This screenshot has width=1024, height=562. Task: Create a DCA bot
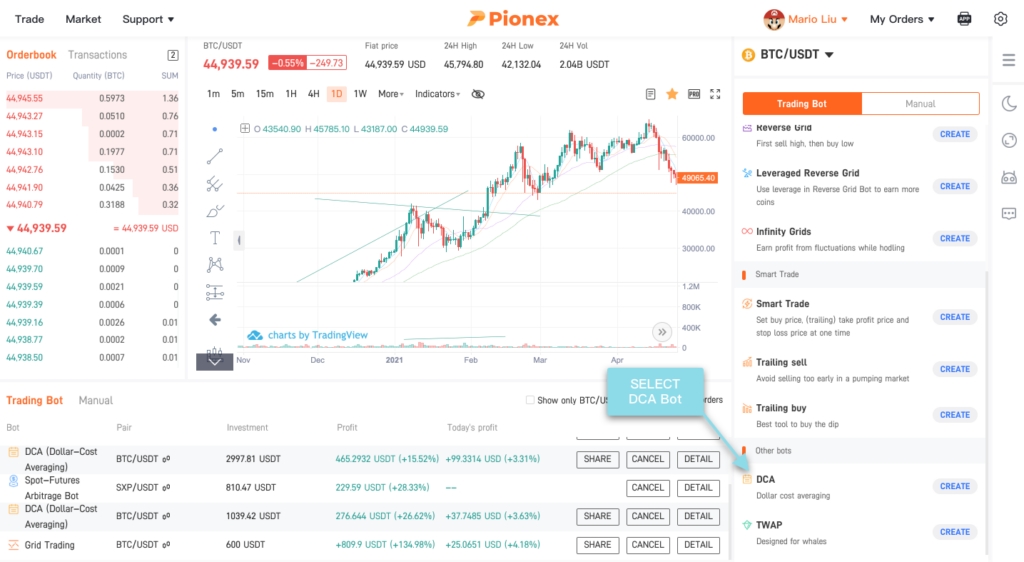coord(955,486)
